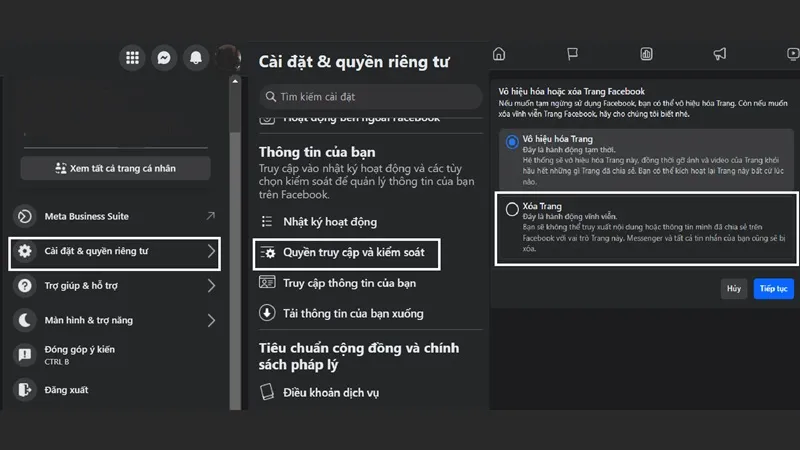This screenshot has width=800, height=450.
Task: Select Đóng góp ý kiến menu entry
Action: pyautogui.click(x=115, y=355)
